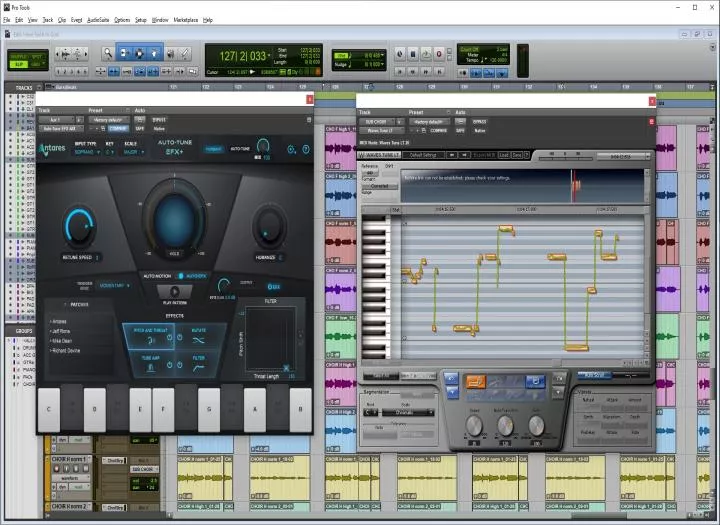Toggle Mutate effect power icon
Screen dimensions: 720x525
pyautogui.click(x=180, y=338)
